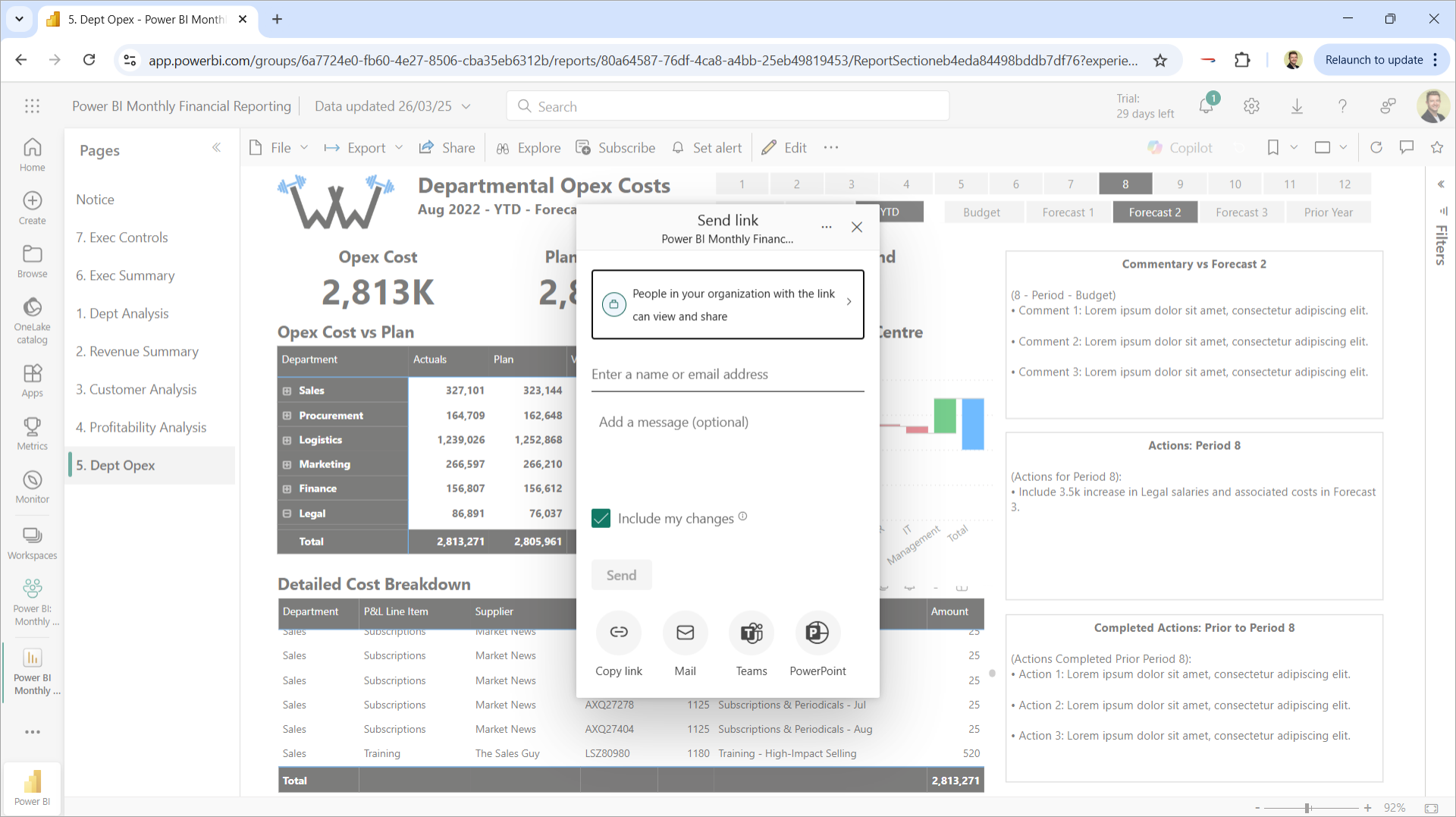Viewport: 1456px width, 817px height.
Task: Open the Monitor hub
Action: pyautogui.click(x=32, y=486)
